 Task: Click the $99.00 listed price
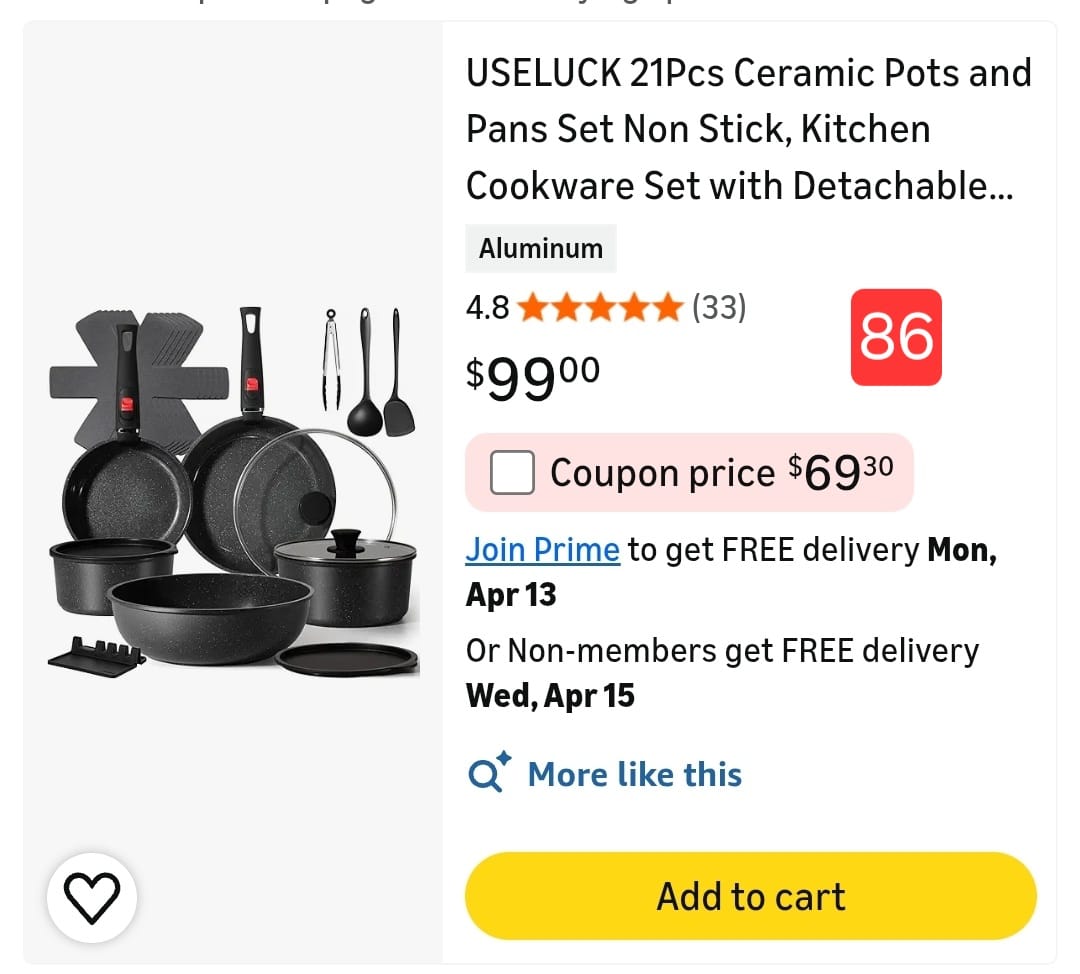click(x=533, y=377)
